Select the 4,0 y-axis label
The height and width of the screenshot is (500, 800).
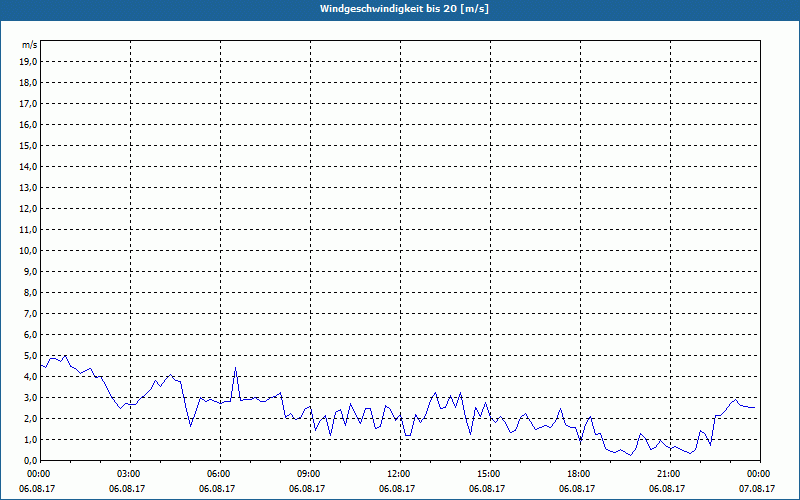coord(30,377)
